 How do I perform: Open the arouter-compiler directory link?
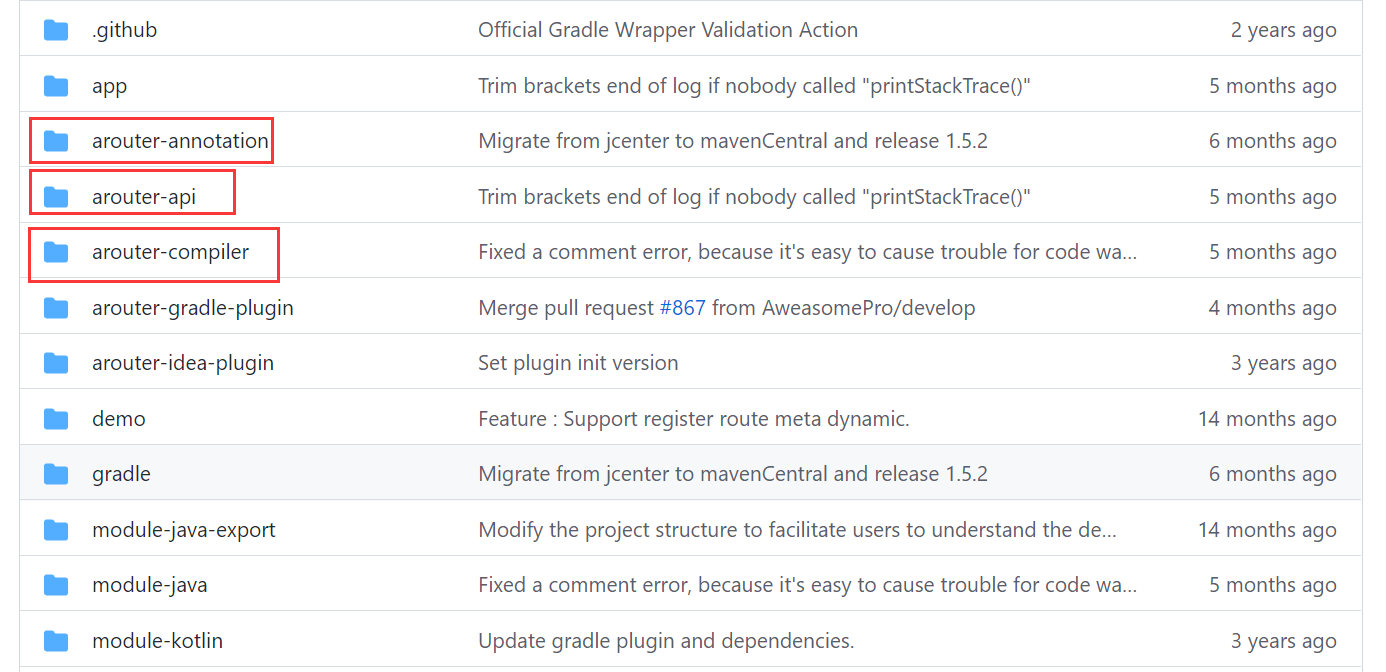(x=170, y=252)
